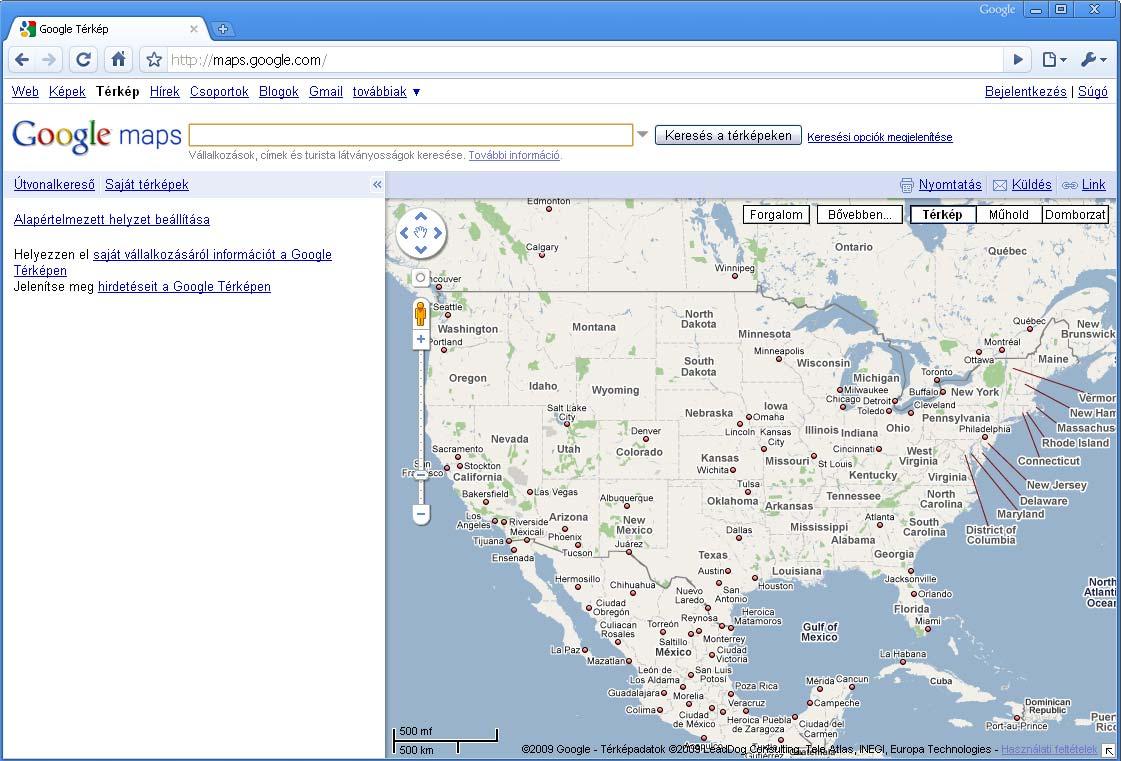This screenshot has height=761, width=1121.
Task: Click the Link text link
Action: coord(1093,185)
